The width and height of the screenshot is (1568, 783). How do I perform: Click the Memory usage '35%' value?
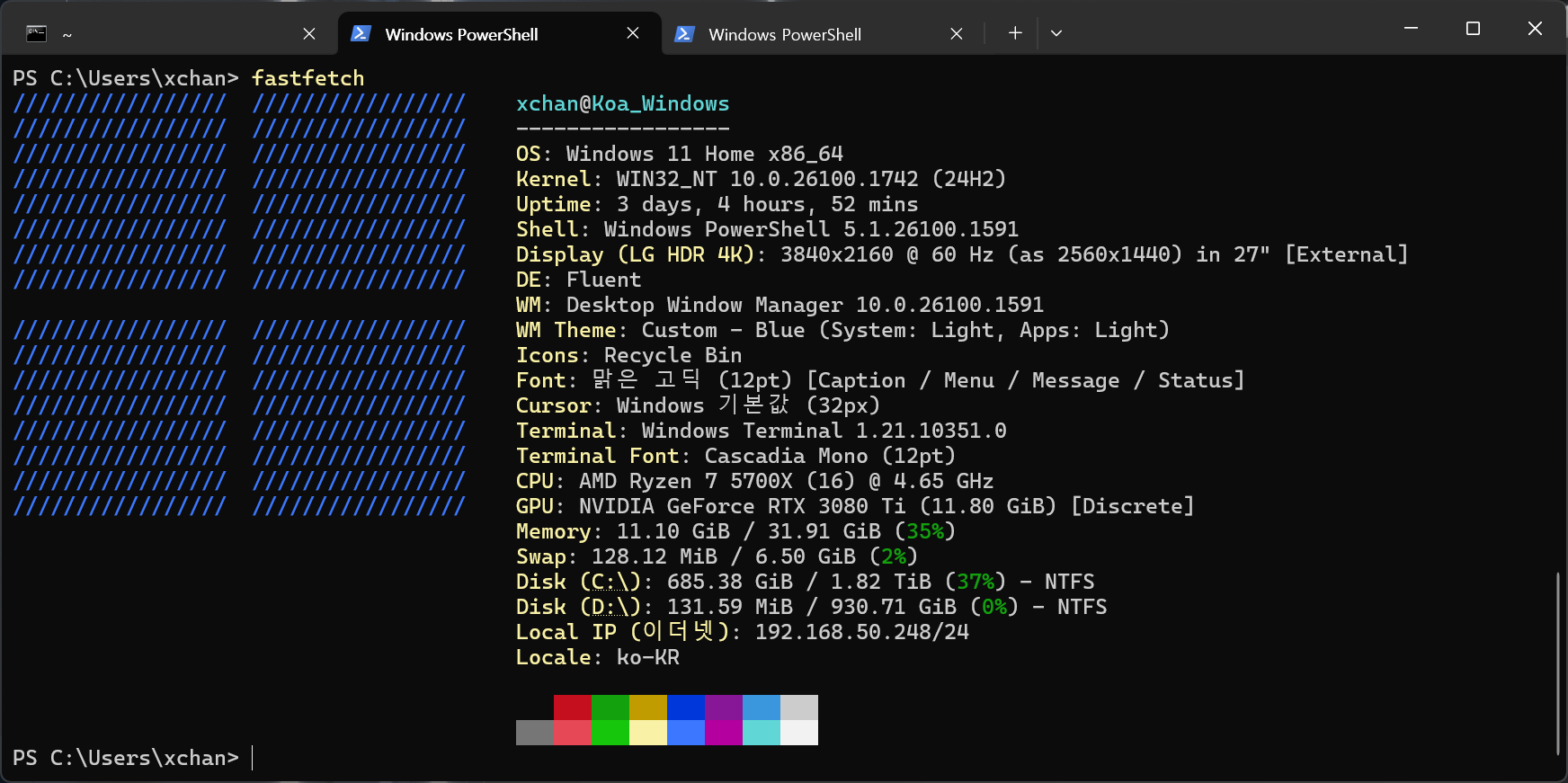(x=925, y=531)
